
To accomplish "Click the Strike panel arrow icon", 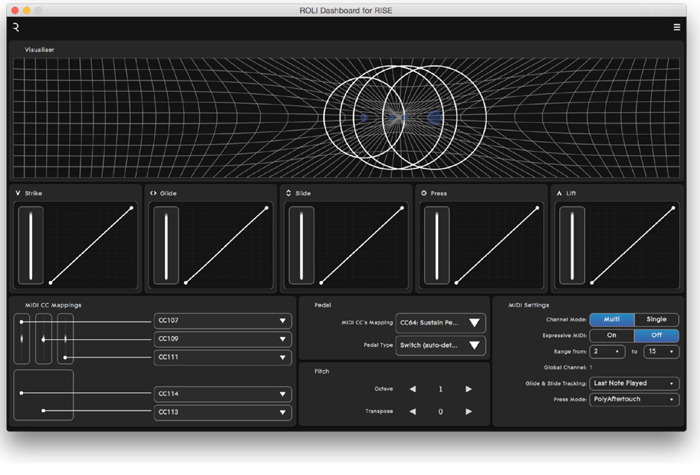I will 18,193.
